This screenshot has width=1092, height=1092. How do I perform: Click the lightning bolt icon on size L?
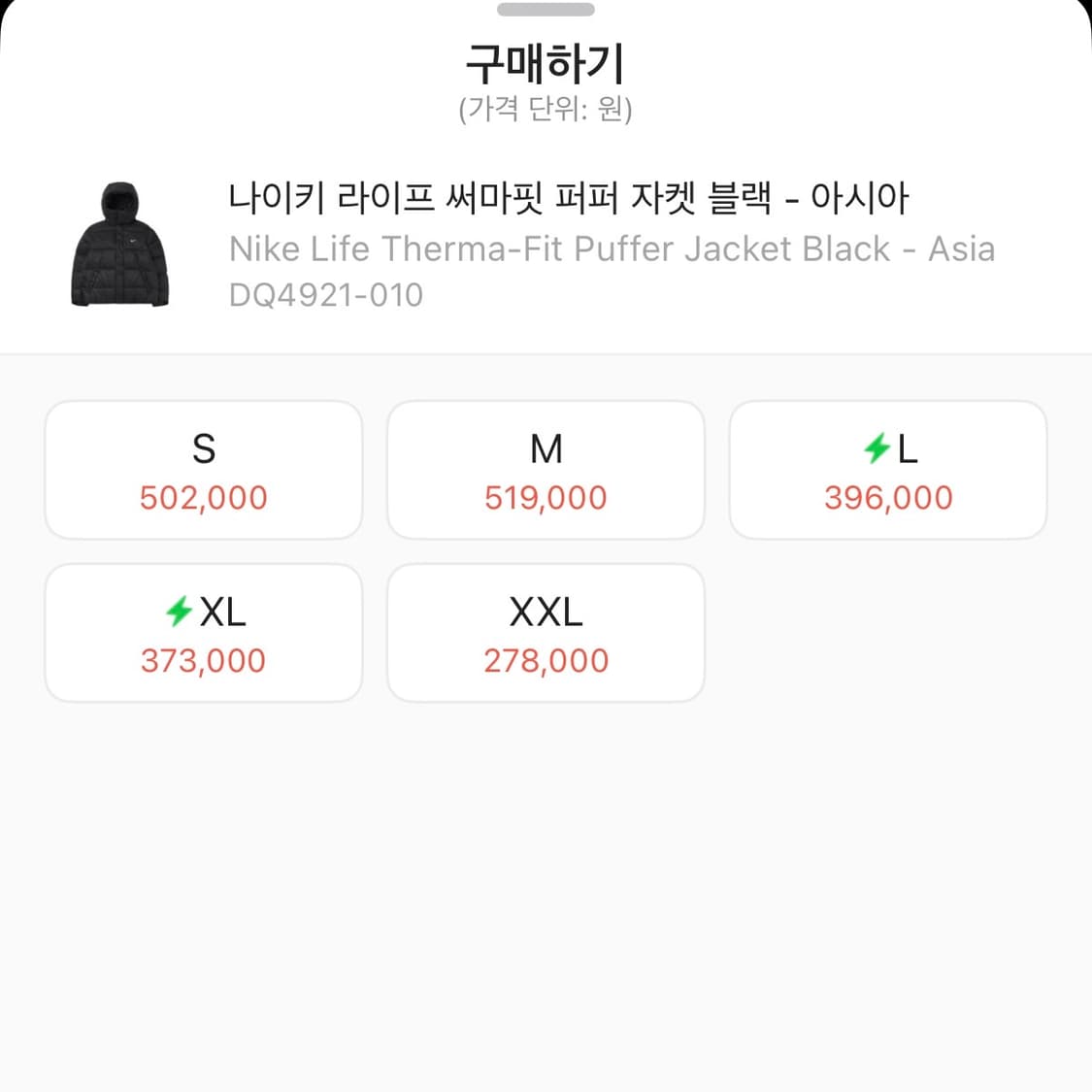point(875,448)
